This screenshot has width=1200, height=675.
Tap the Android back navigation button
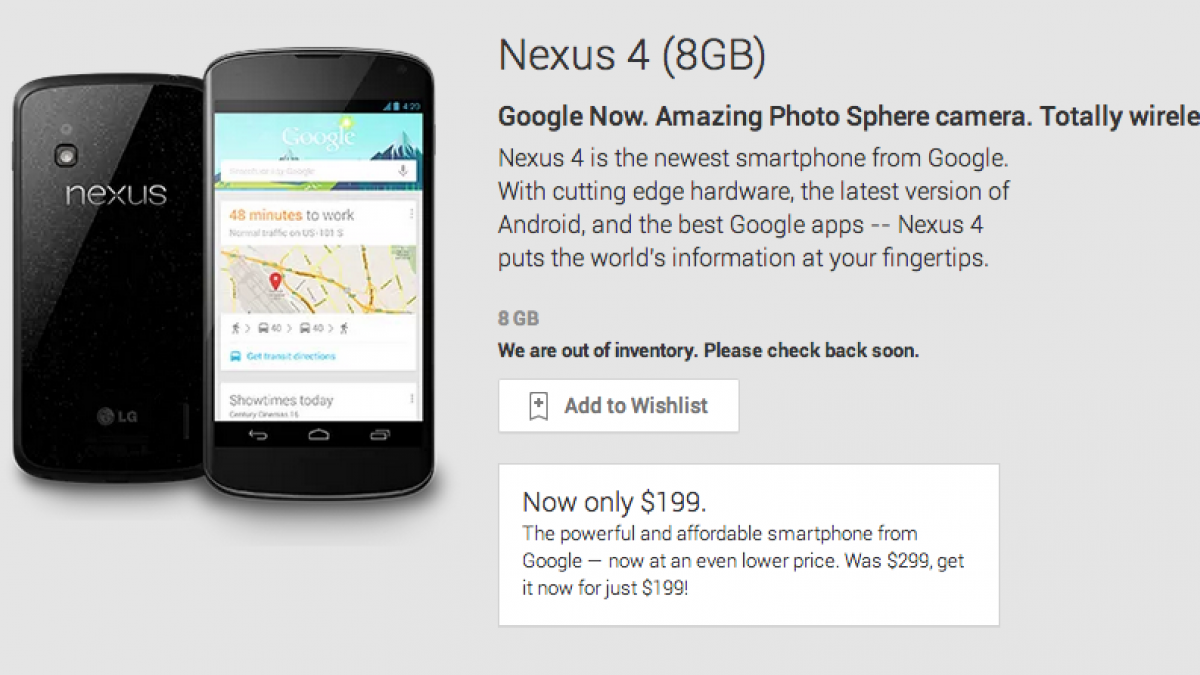click(x=258, y=435)
